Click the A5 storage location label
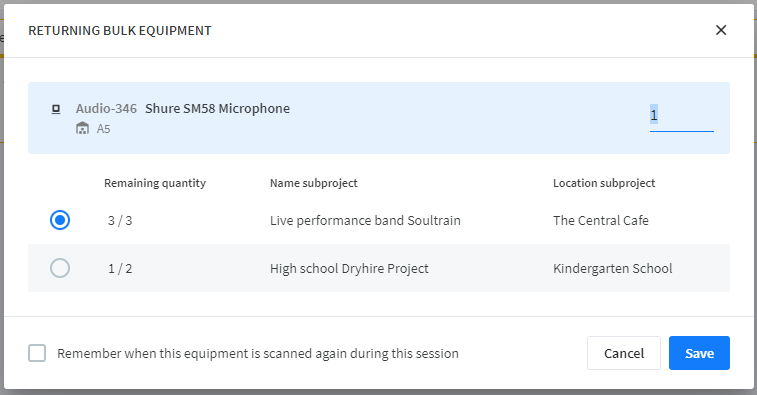 (x=103, y=129)
